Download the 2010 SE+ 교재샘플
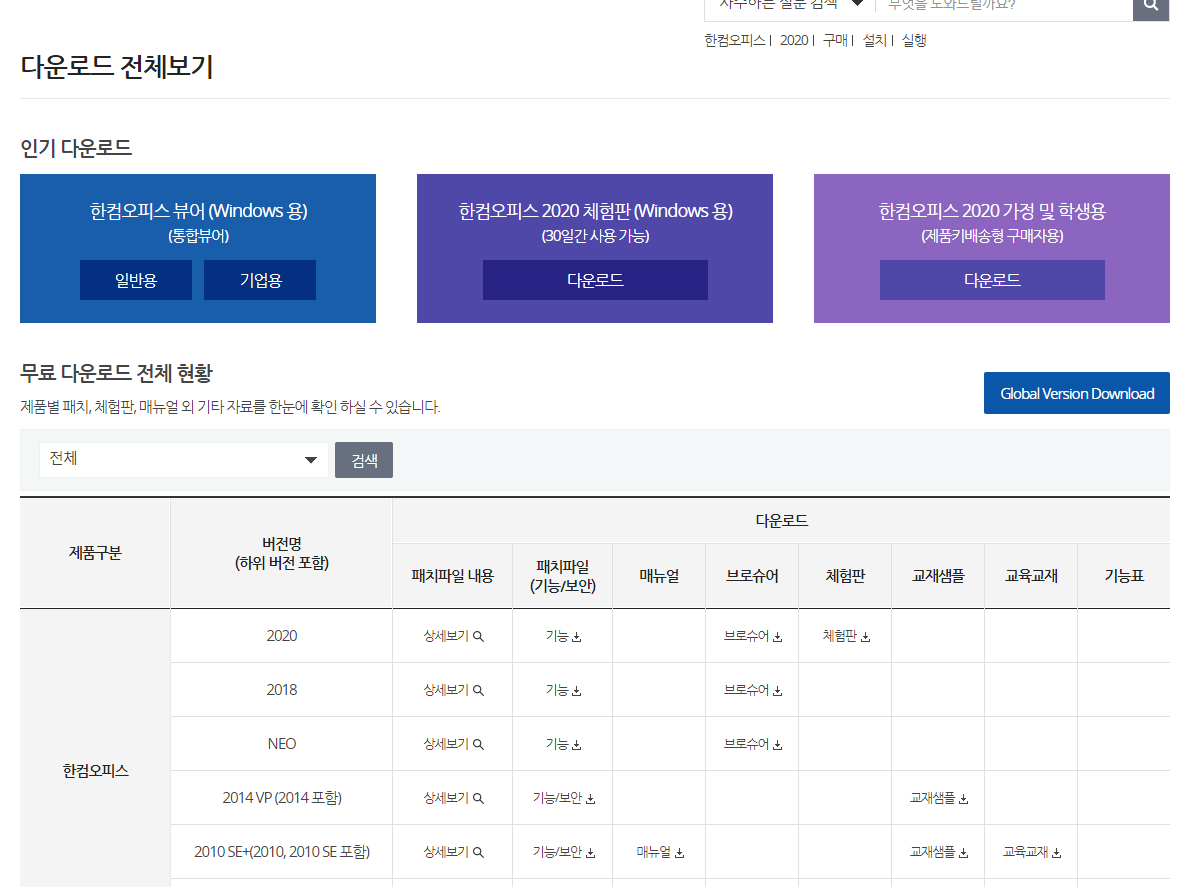The width and height of the screenshot is (1186, 887). [x=939, y=852]
